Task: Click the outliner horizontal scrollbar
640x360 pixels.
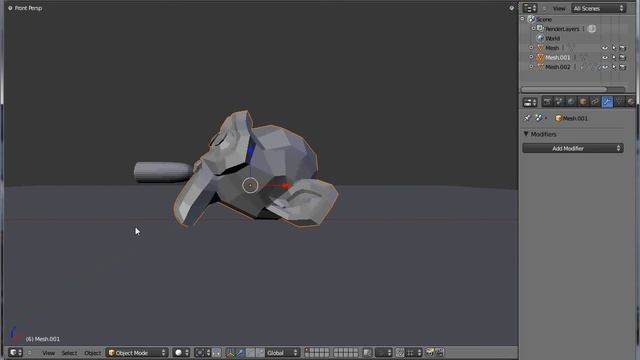Action: click(564, 89)
